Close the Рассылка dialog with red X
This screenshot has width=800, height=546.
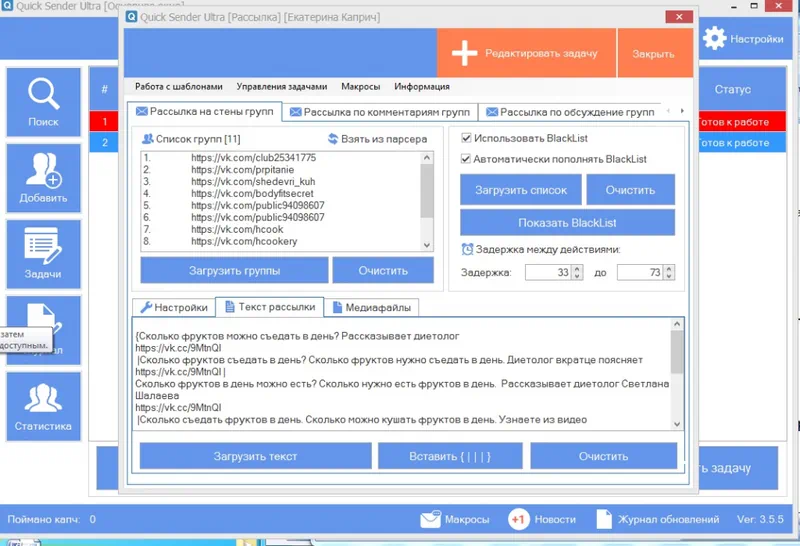pyautogui.click(x=679, y=17)
